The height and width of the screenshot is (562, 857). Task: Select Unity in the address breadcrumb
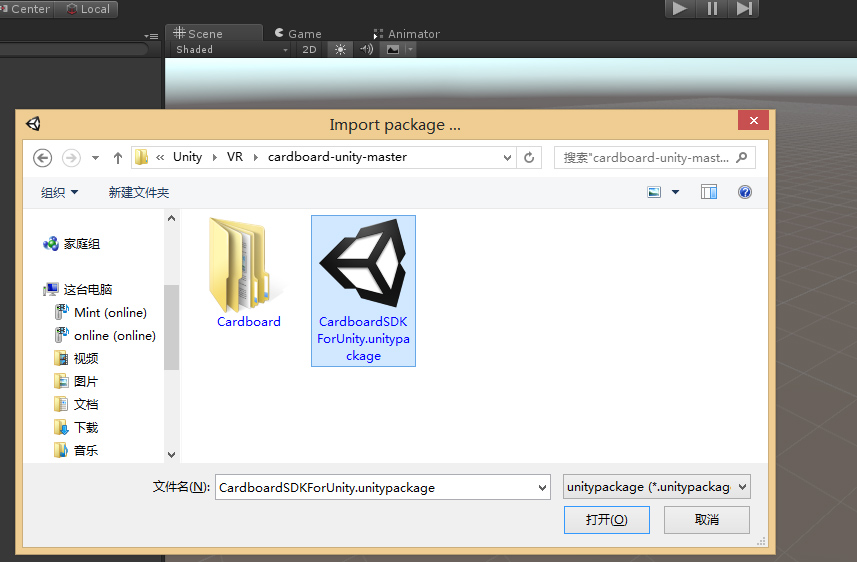(187, 157)
